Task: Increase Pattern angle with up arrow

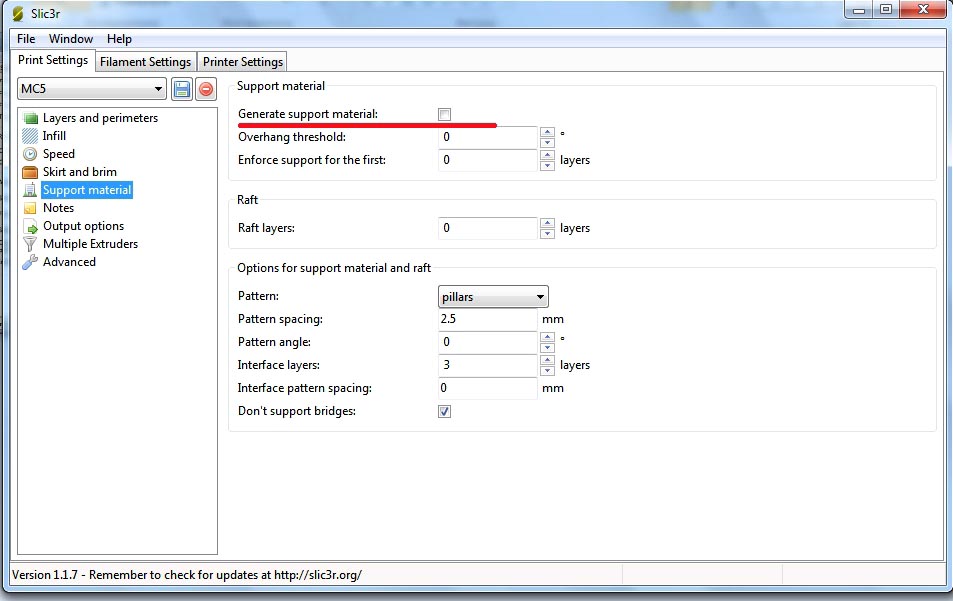Action: click(x=547, y=337)
